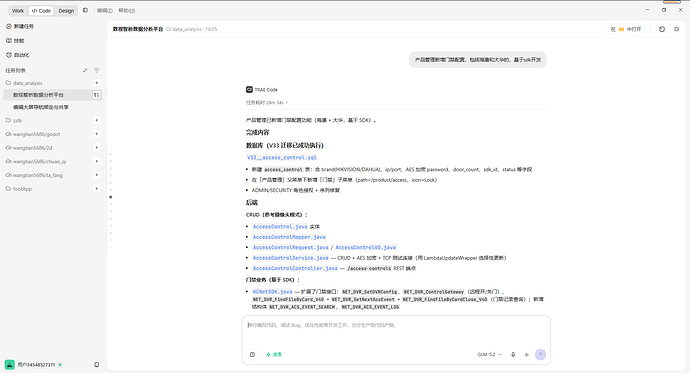Open user profile 用户34548527371
The image size is (690, 373).
(33, 365)
